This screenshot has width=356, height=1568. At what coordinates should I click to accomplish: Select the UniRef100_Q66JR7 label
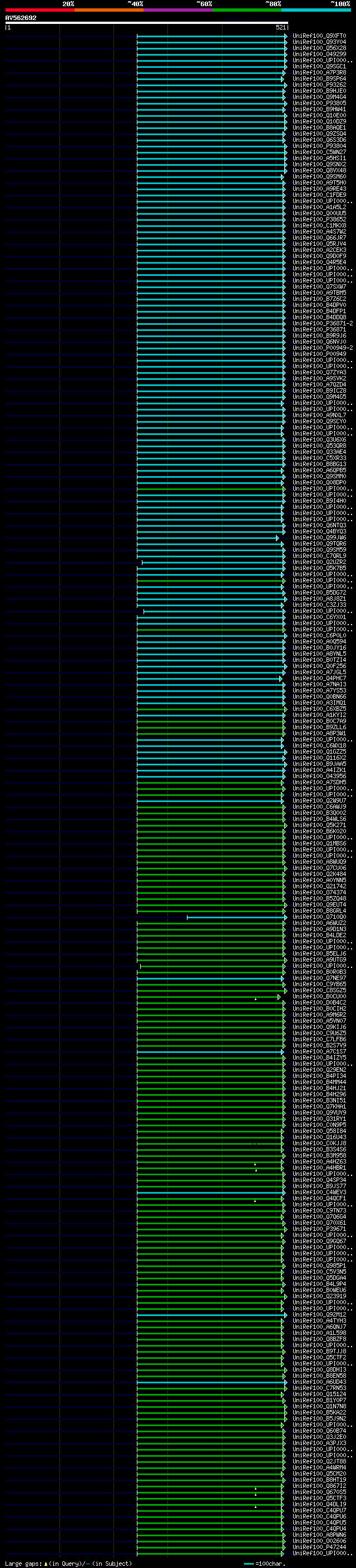point(319,238)
